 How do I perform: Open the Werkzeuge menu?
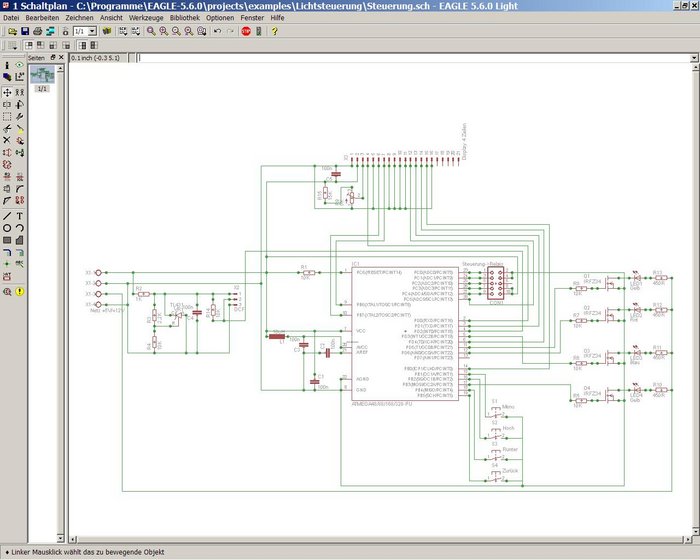click(x=146, y=18)
